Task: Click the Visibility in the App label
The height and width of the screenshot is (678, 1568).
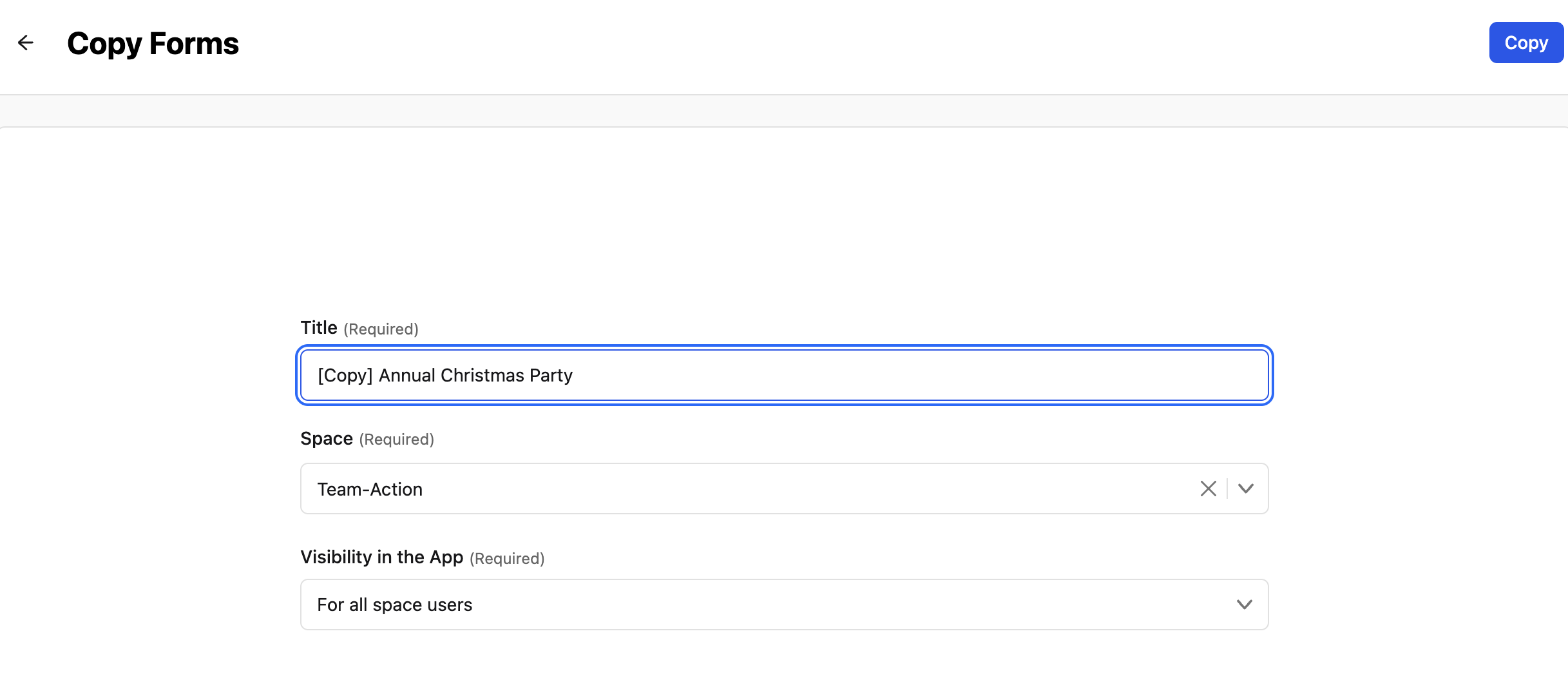Action: tap(382, 557)
